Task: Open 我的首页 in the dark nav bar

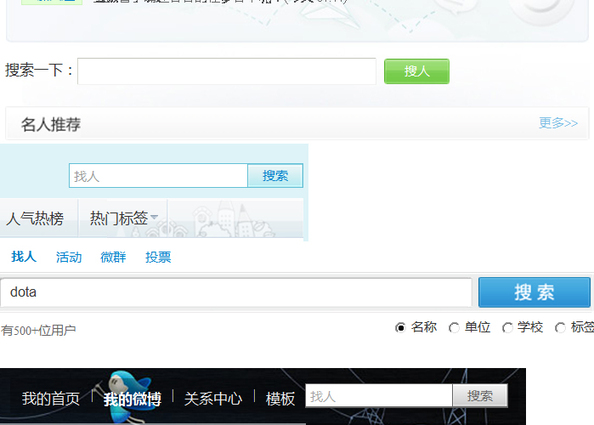Action: (51, 398)
